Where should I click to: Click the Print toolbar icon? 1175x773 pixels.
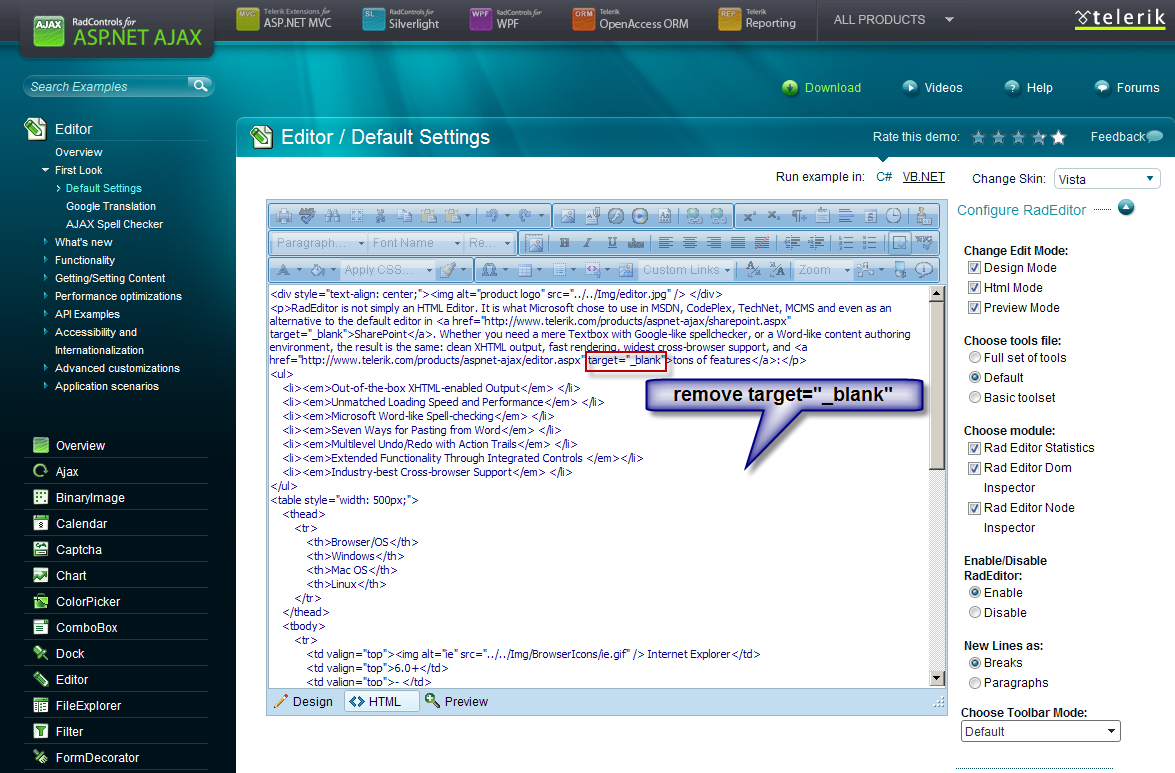284,216
